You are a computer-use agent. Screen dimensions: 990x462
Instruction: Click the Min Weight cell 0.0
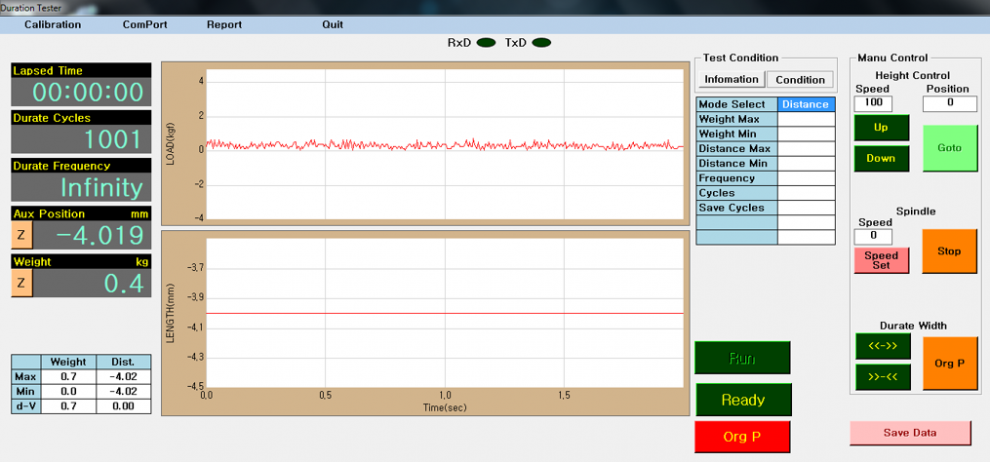point(68,392)
